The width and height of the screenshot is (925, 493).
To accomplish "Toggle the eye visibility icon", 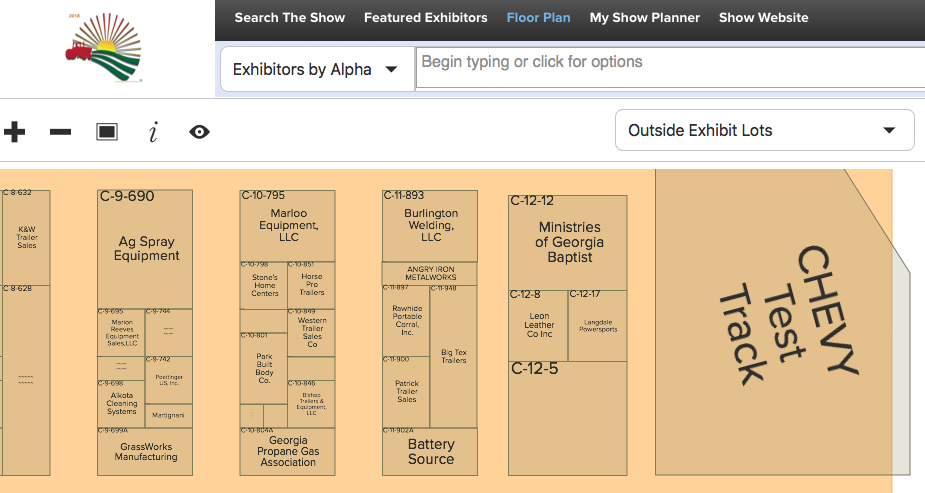I will point(199,132).
